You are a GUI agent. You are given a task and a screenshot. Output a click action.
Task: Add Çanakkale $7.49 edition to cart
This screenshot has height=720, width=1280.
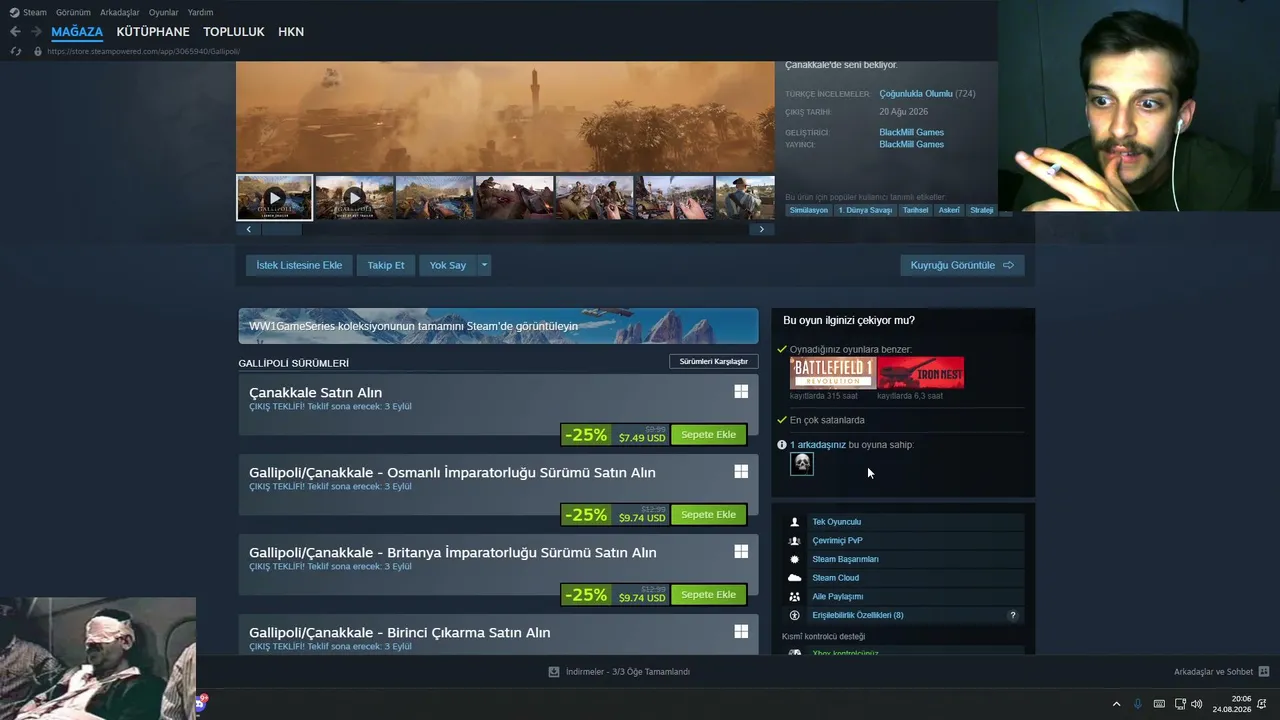[708, 435]
